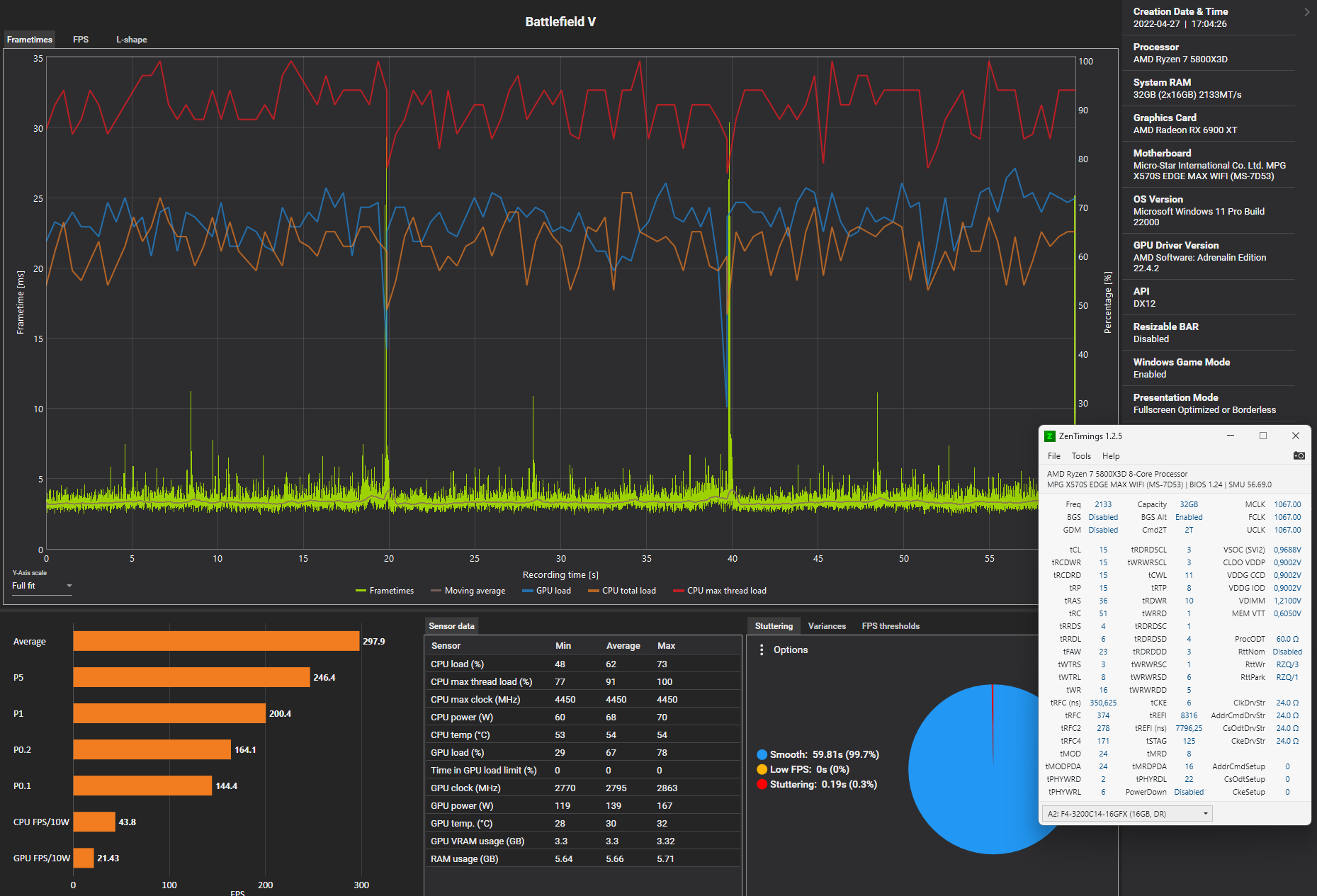This screenshot has height=896, width=1317.
Task: Open ZenTimings memory module A2 dropdown
Action: click(x=1127, y=814)
